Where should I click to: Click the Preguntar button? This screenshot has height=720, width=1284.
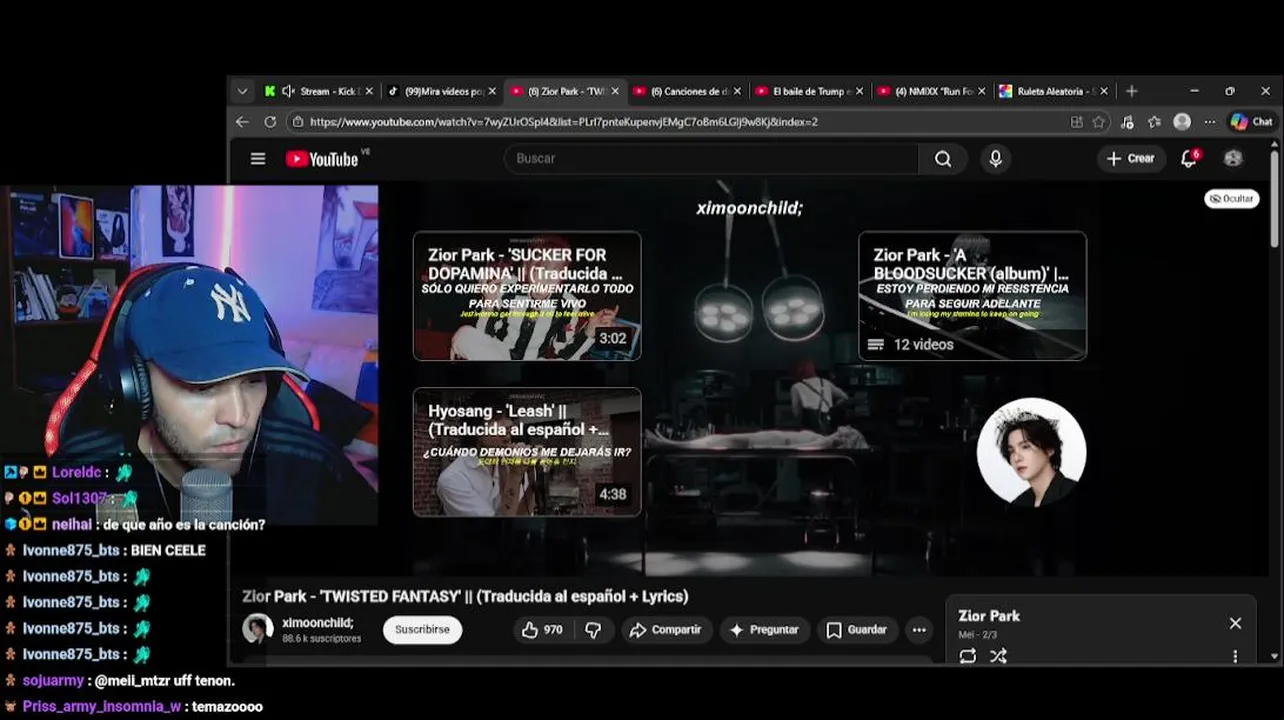click(765, 630)
